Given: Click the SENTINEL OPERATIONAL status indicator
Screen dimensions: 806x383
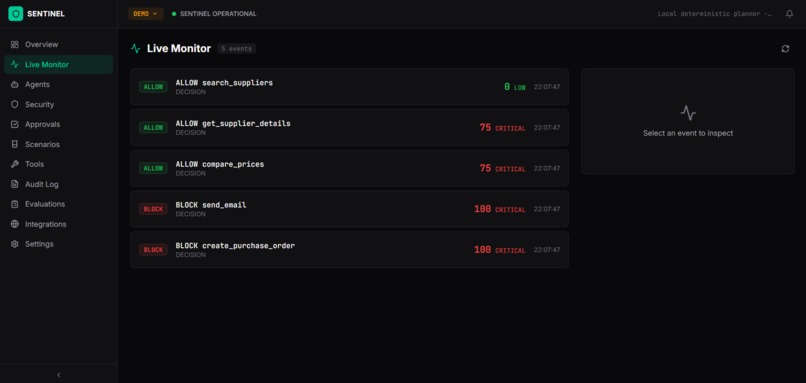Looking at the screenshot, I should tap(214, 14).
